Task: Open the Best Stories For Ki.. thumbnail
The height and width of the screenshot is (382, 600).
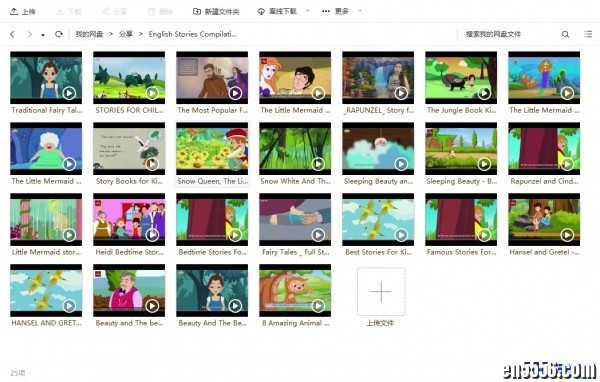Action: pos(378,219)
